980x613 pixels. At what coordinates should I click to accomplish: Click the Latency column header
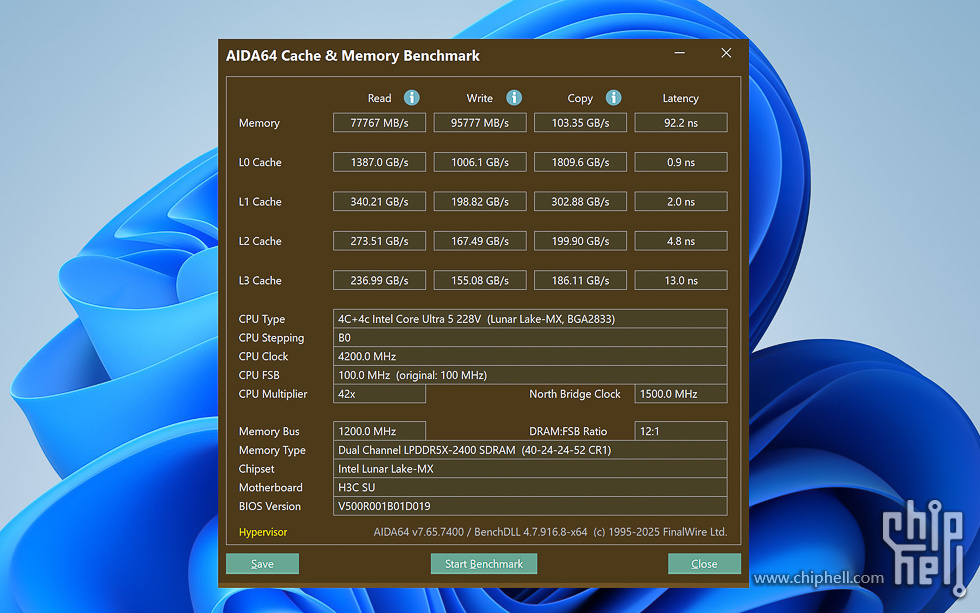click(x=681, y=98)
